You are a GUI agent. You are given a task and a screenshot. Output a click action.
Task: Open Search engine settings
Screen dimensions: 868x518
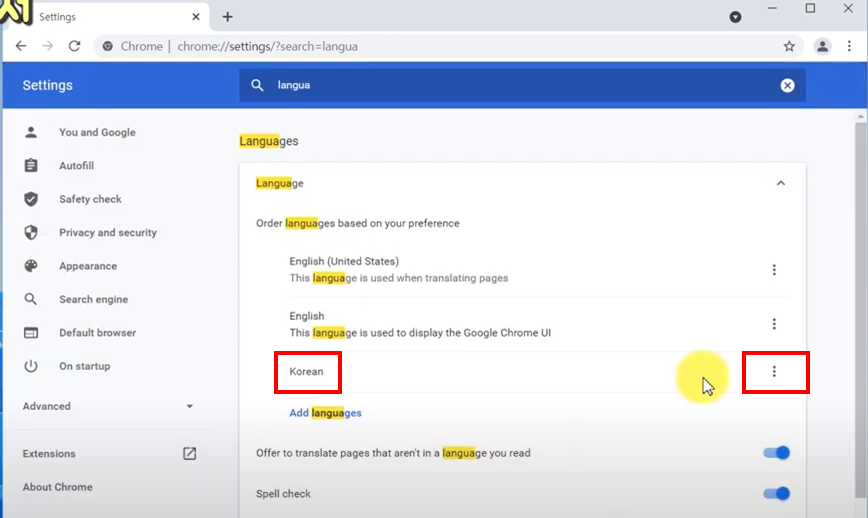[x=94, y=299]
